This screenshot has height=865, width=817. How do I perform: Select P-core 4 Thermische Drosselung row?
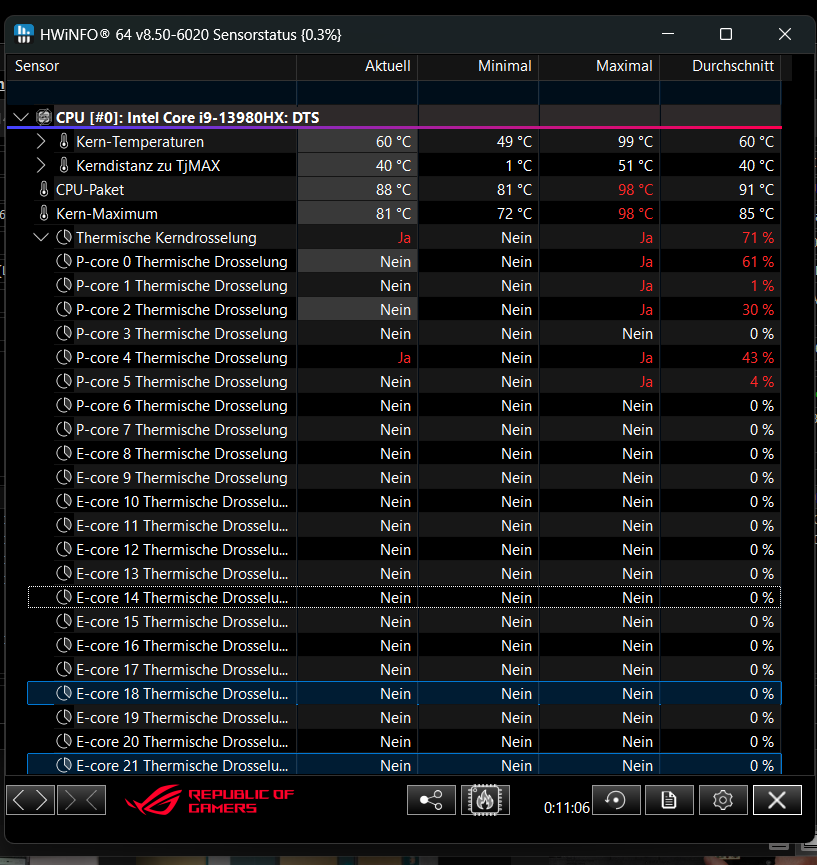point(404,357)
